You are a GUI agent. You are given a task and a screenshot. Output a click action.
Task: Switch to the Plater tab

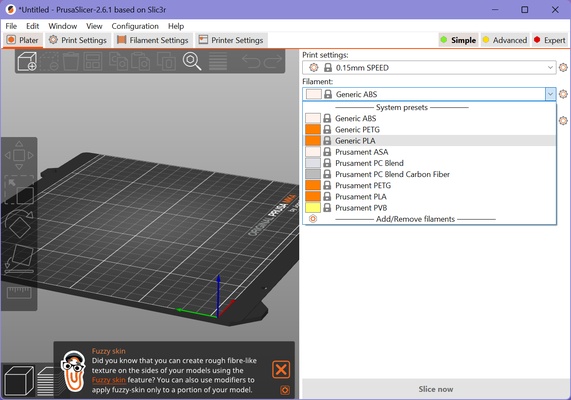click(23, 40)
